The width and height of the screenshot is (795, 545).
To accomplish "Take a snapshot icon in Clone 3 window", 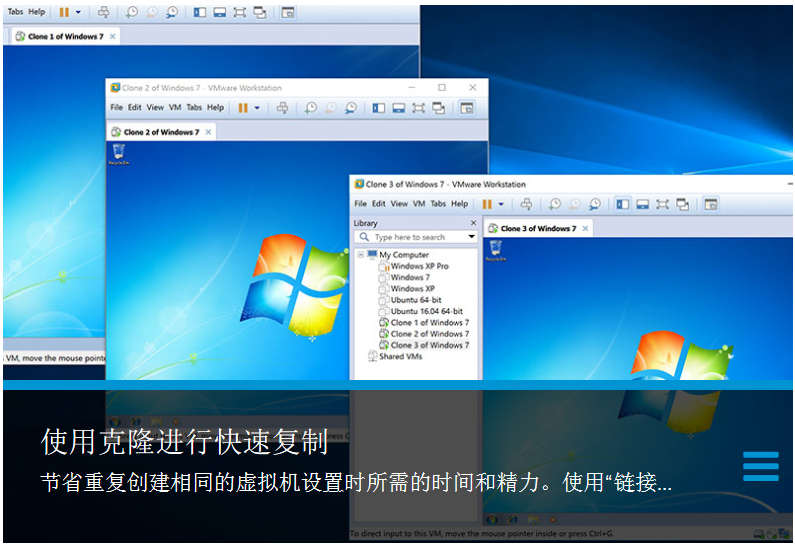I will coord(555,204).
